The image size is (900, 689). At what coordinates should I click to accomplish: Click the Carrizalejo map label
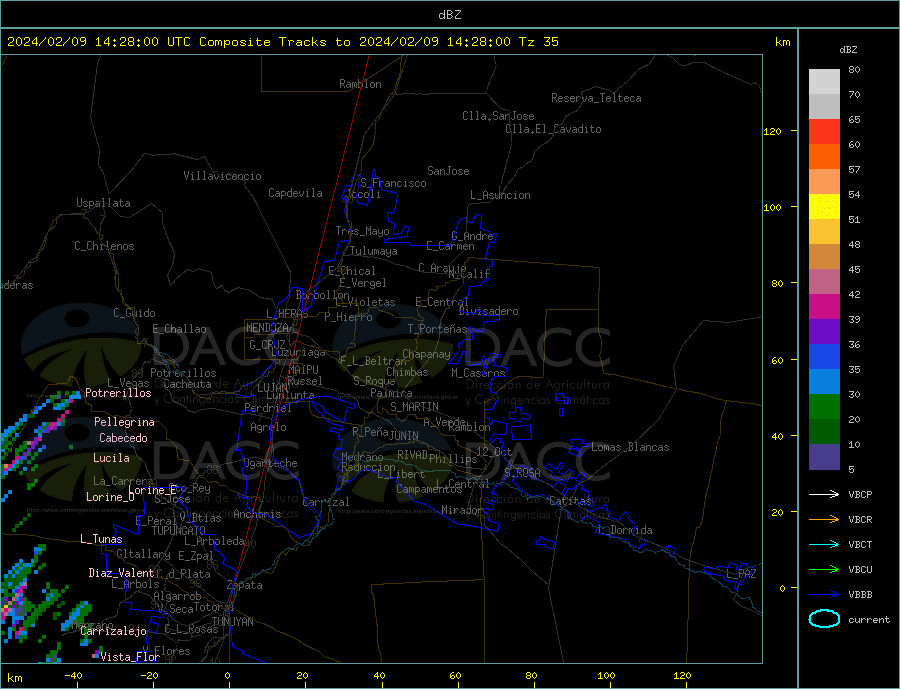113,632
